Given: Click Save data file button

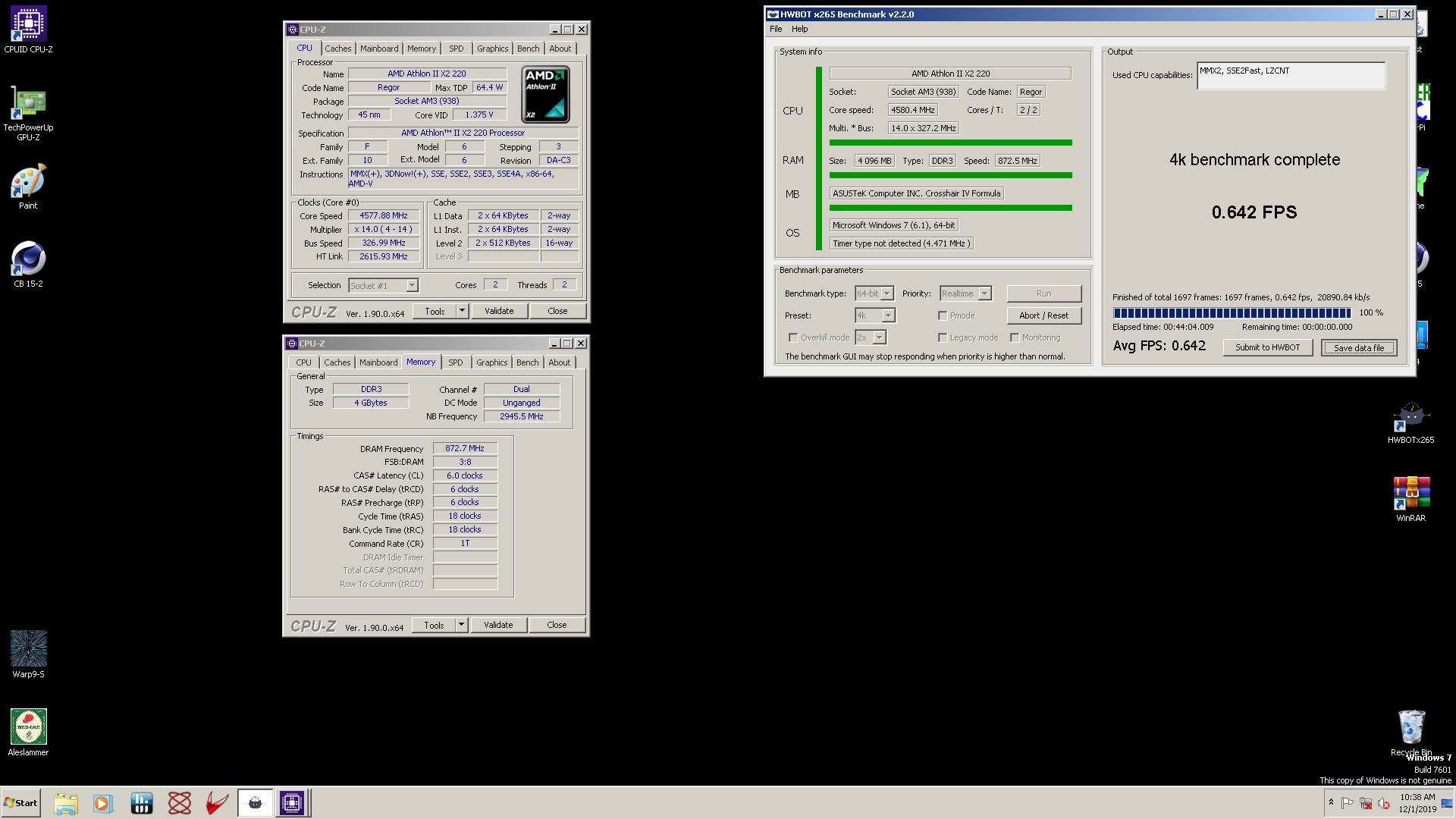Looking at the screenshot, I should coord(1359,347).
